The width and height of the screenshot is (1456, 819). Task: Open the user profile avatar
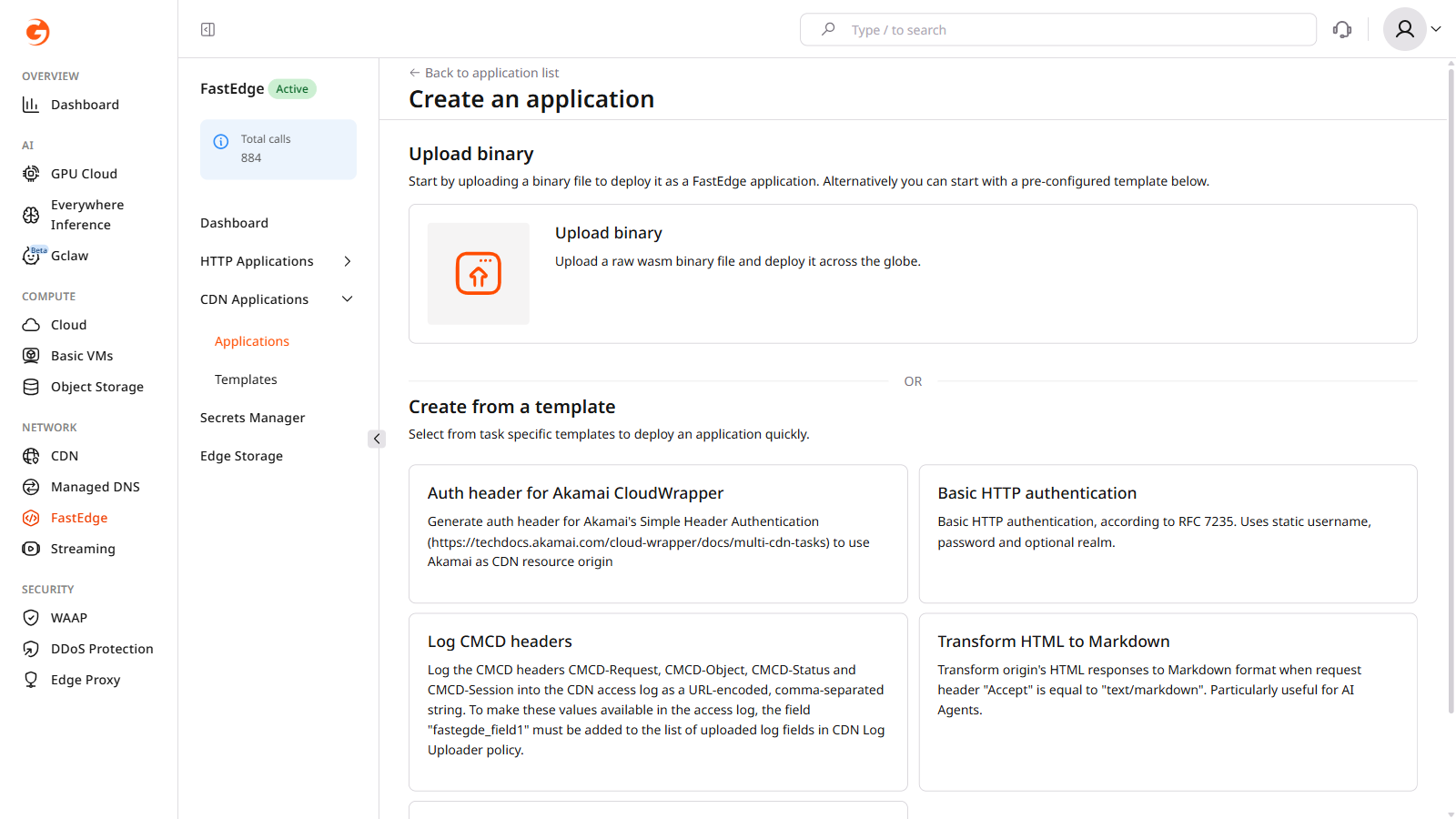[1405, 29]
